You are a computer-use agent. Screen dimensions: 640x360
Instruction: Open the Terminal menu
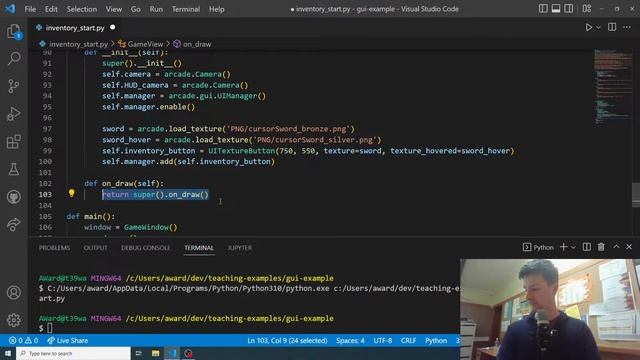[186, 9]
